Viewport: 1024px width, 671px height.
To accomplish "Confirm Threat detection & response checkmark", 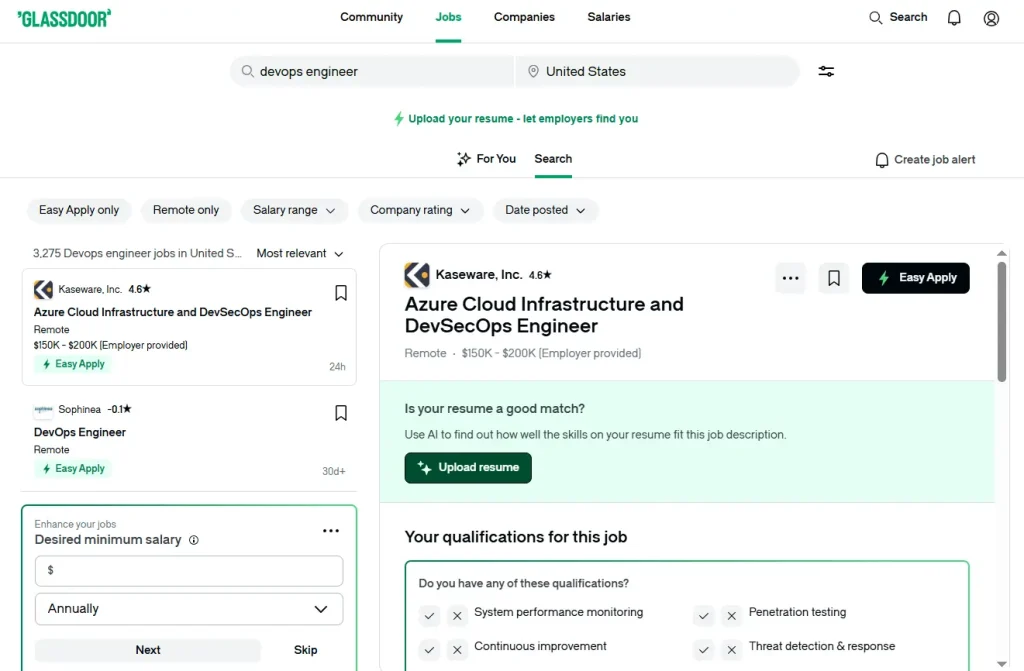I will [x=703, y=649].
